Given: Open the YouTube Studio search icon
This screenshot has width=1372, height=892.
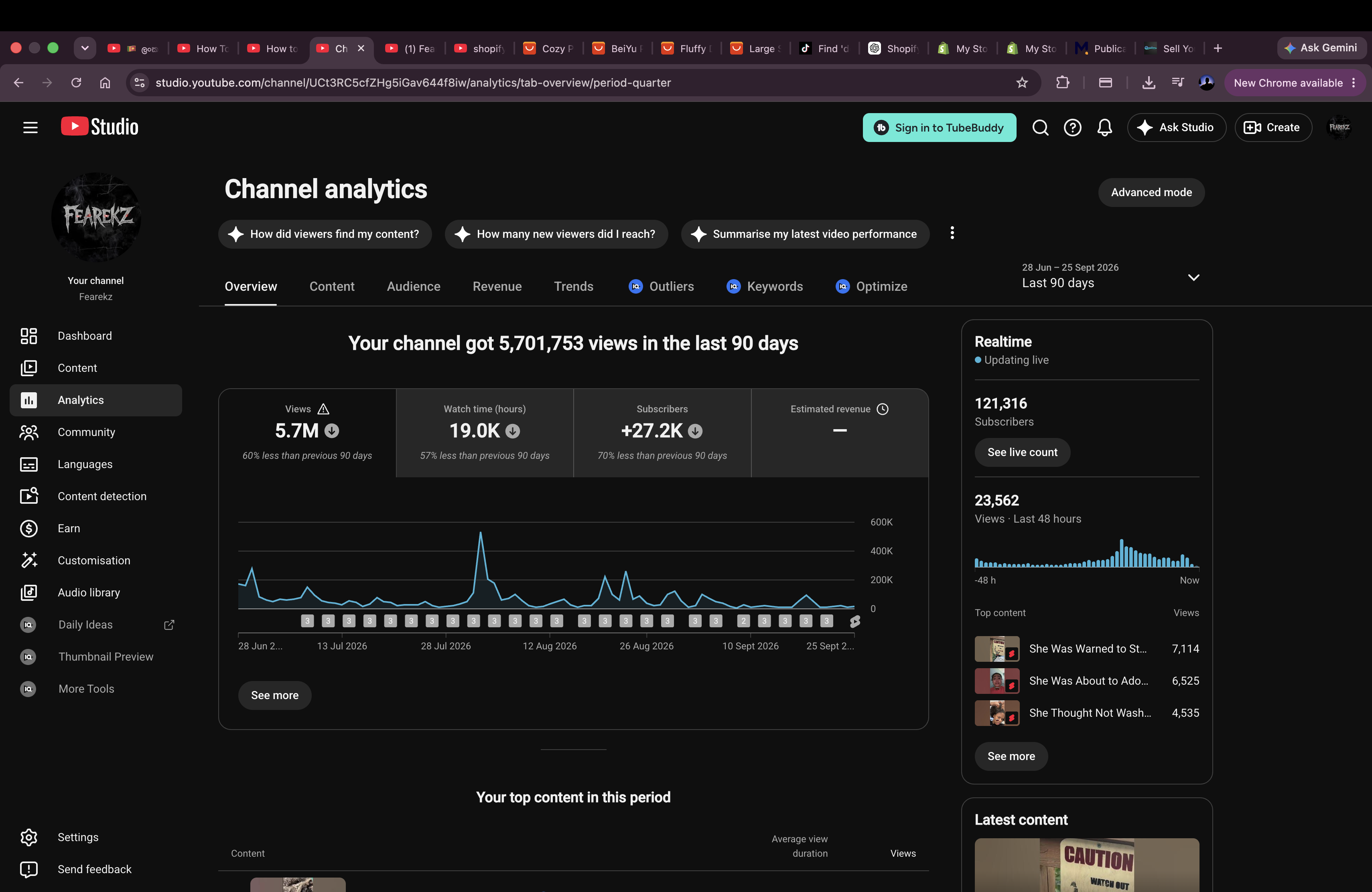Looking at the screenshot, I should (x=1040, y=128).
